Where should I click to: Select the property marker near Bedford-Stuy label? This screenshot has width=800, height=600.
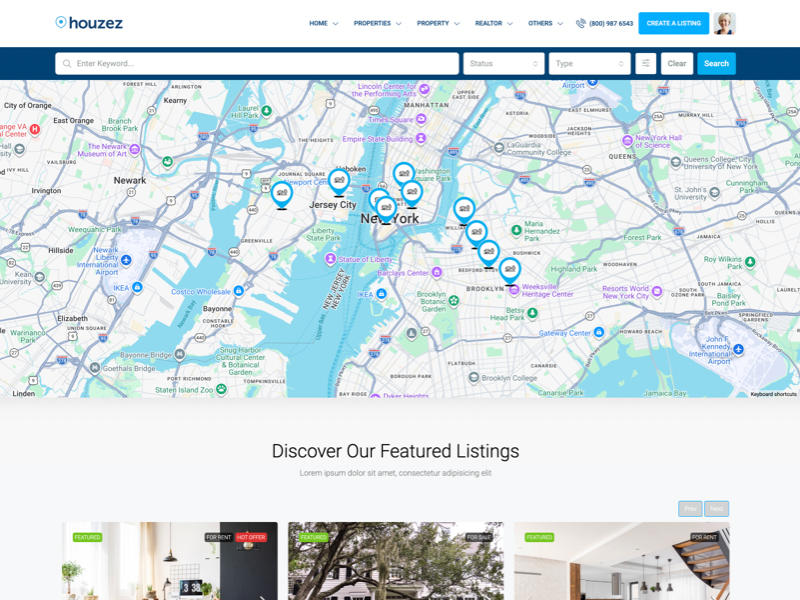pos(488,253)
